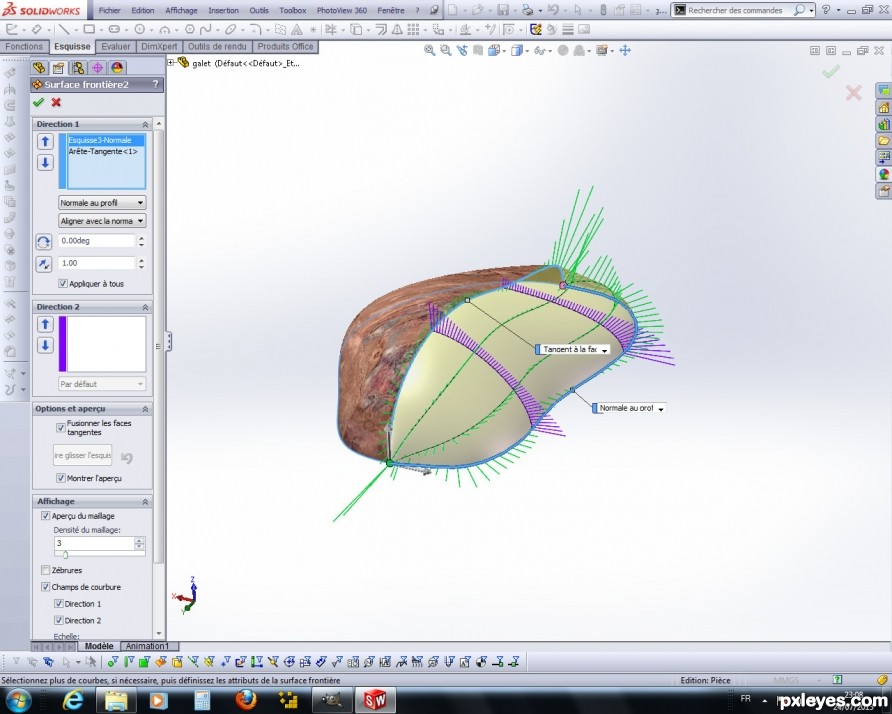
Task: Toggle curvature combs Direction 2 checkbox
Action: (58, 620)
